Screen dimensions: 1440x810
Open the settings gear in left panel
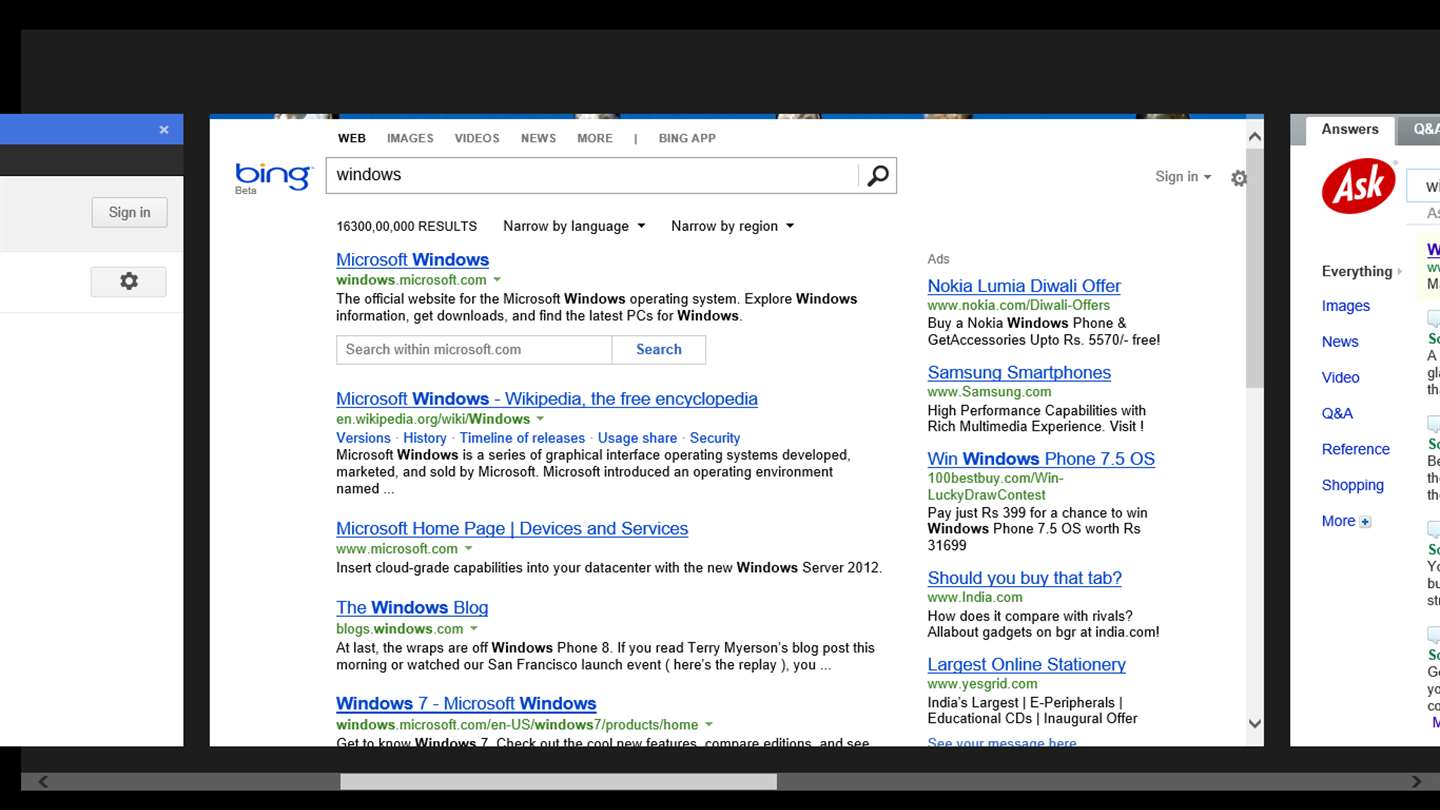tap(129, 282)
